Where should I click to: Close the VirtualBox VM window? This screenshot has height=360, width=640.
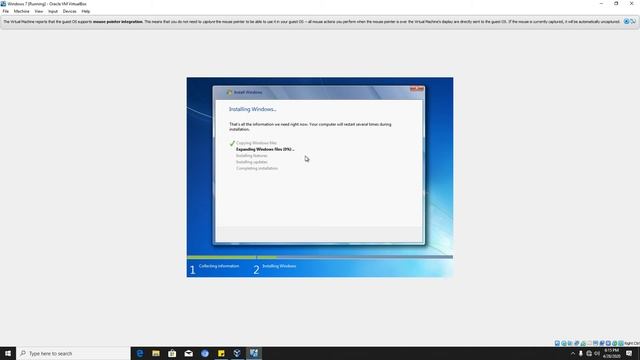631,4
